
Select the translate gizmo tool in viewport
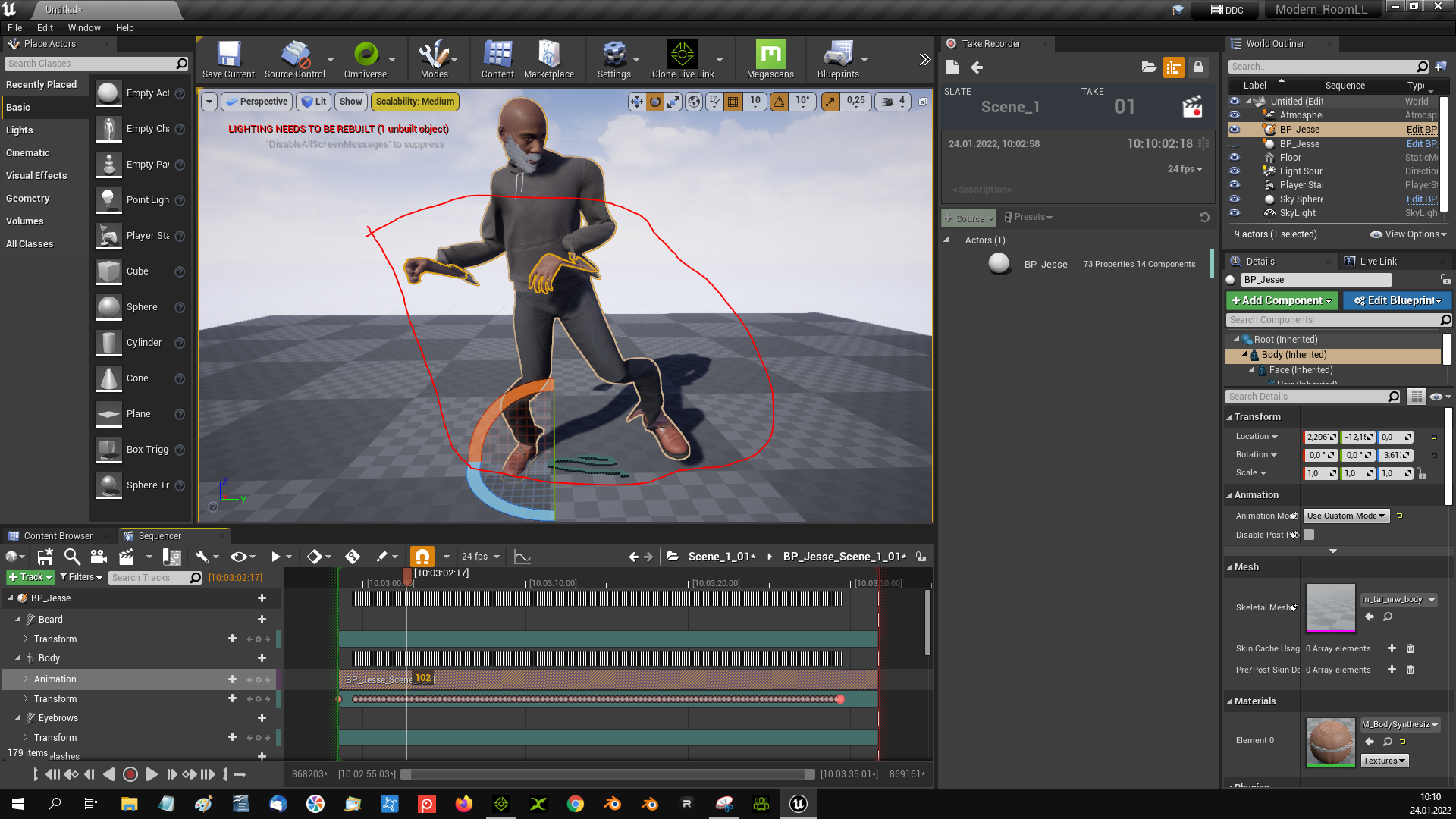(636, 102)
